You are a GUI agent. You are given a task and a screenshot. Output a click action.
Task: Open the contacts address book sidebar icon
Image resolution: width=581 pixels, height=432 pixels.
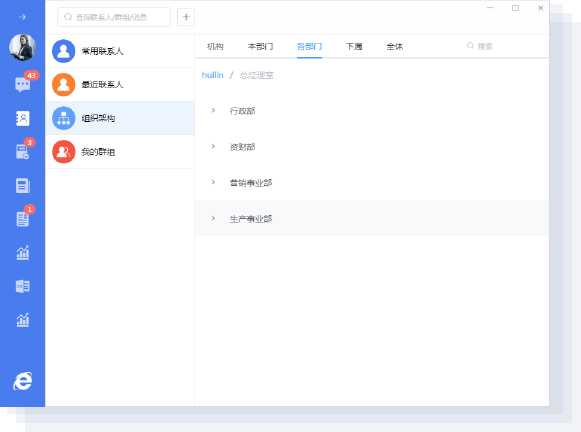(x=23, y=119)
